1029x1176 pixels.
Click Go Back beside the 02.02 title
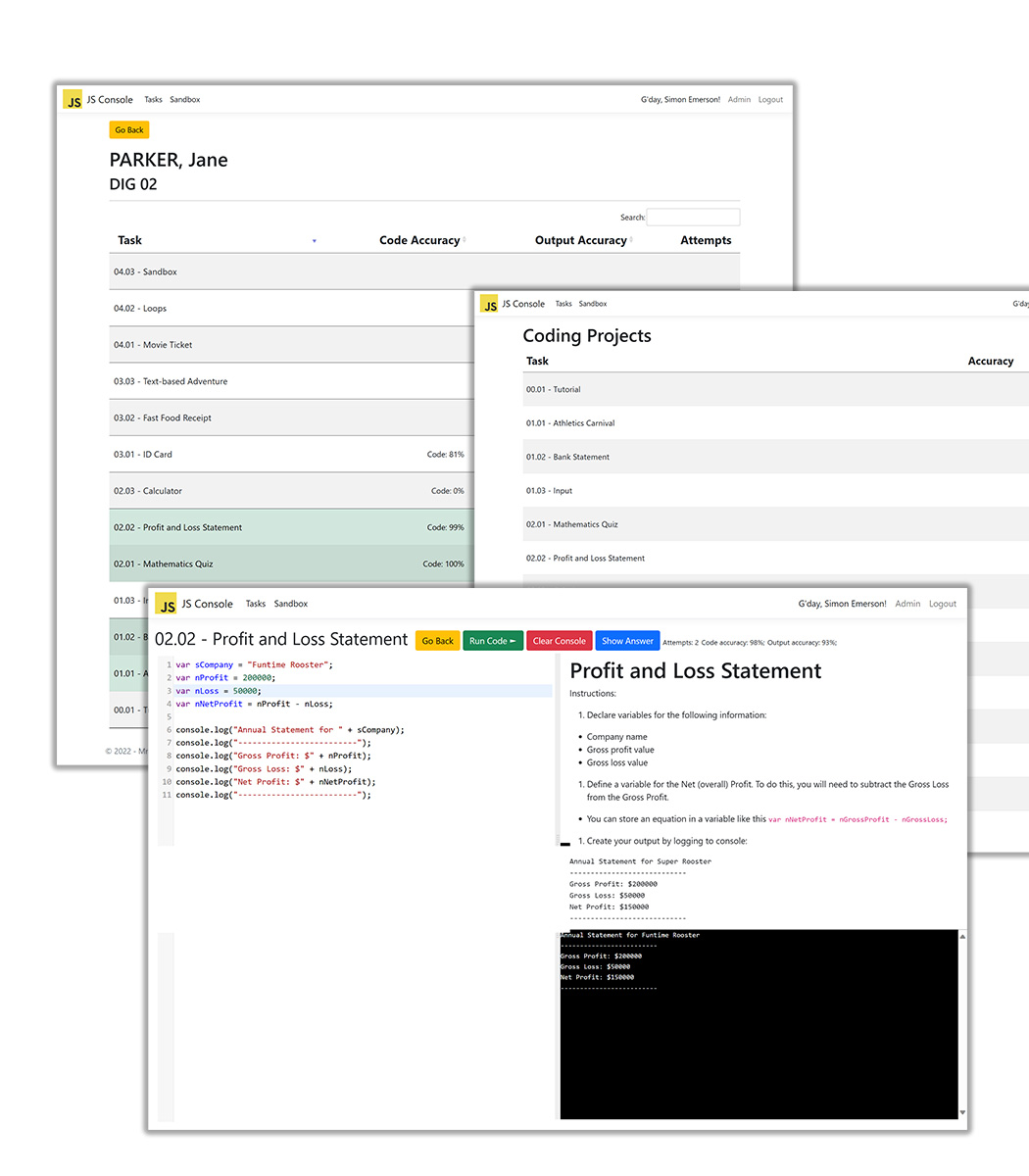pos(437,641)
